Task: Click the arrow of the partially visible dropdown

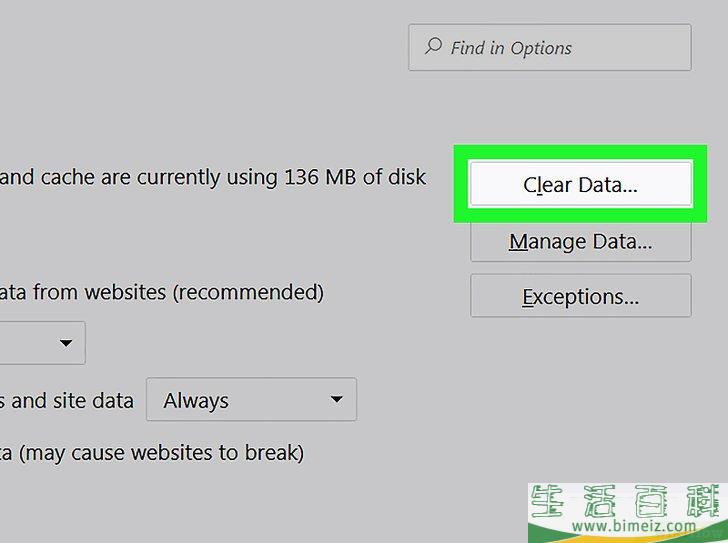Action: pos(66,343)
